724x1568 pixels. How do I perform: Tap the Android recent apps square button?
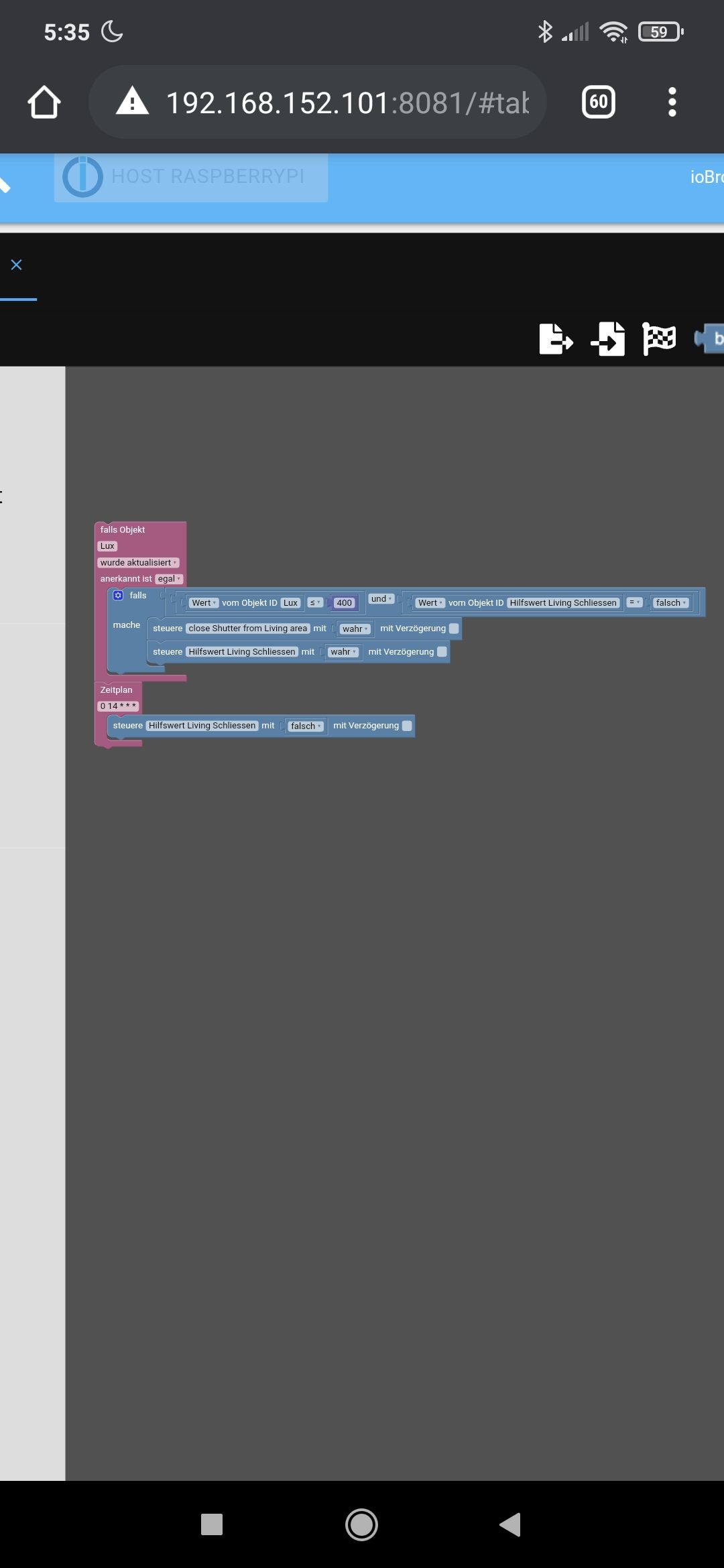point(212,1524)
